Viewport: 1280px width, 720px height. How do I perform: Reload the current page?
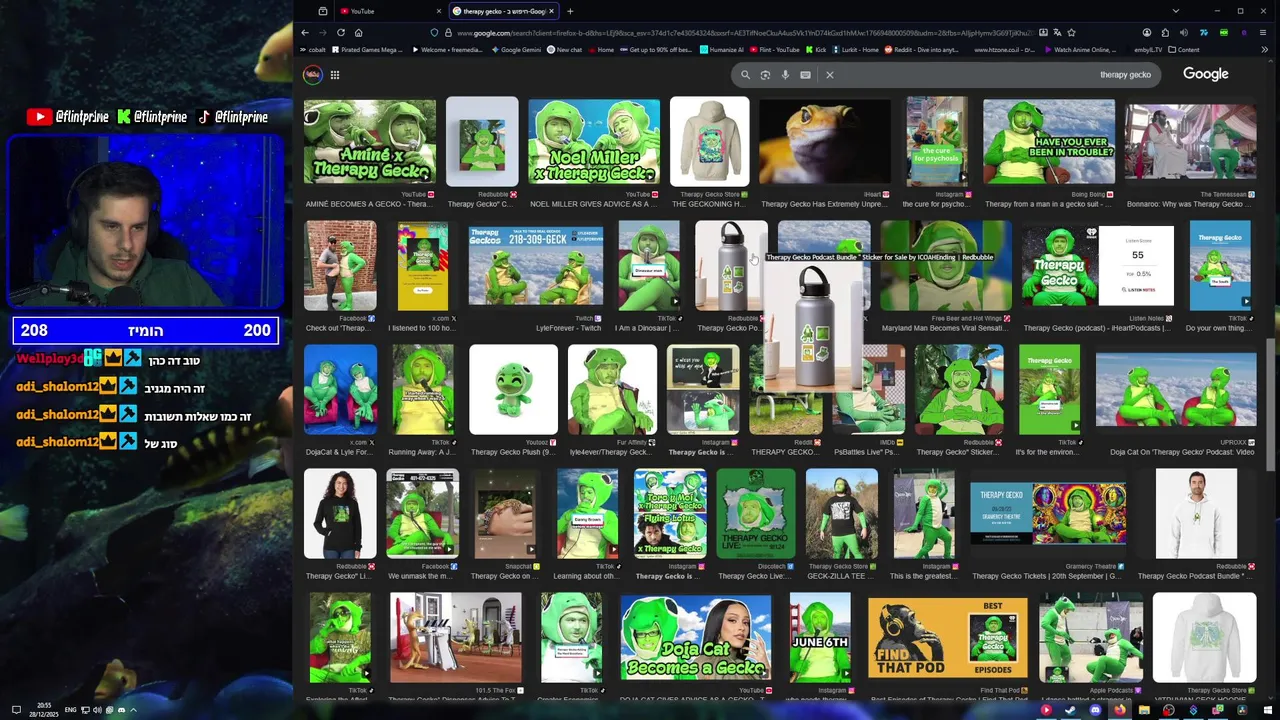point(341,32)
